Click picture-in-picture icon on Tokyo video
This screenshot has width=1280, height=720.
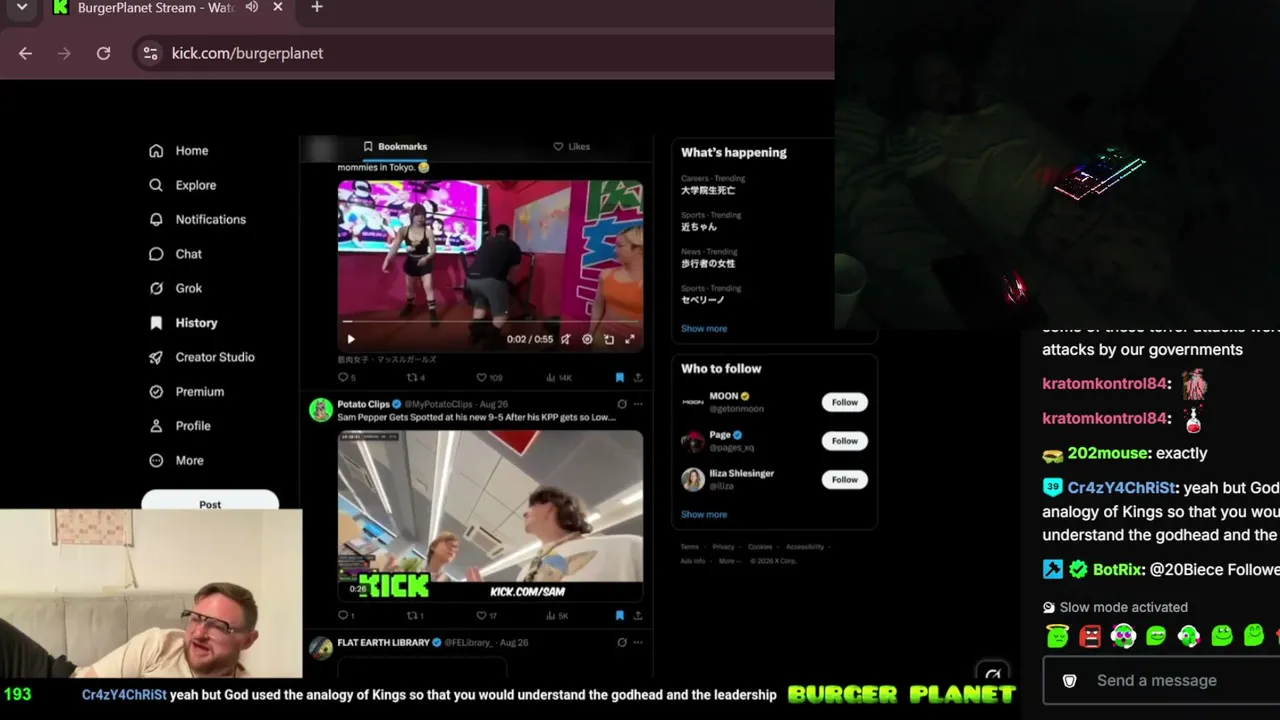[x=609, y=339]
